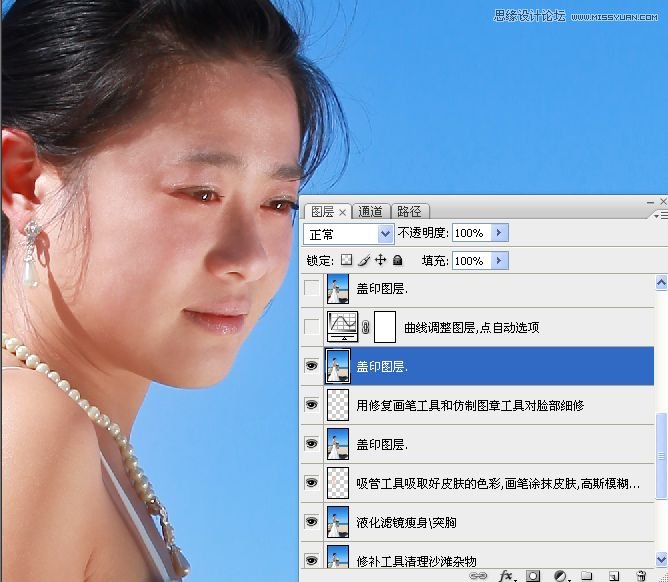668x582 pixels.
Task: Click the curves adjustment layer icon
Action: pos(343,327)
